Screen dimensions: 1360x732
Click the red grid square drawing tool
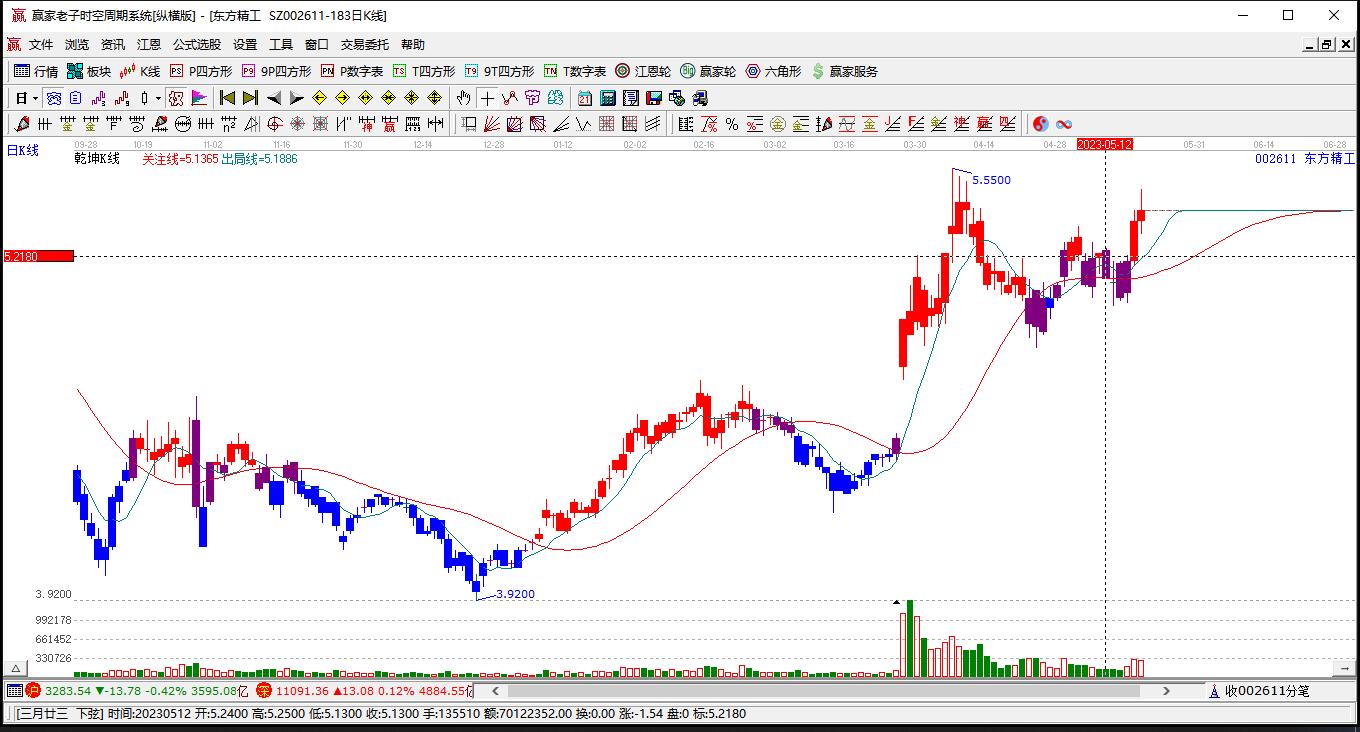click(607, 124)
